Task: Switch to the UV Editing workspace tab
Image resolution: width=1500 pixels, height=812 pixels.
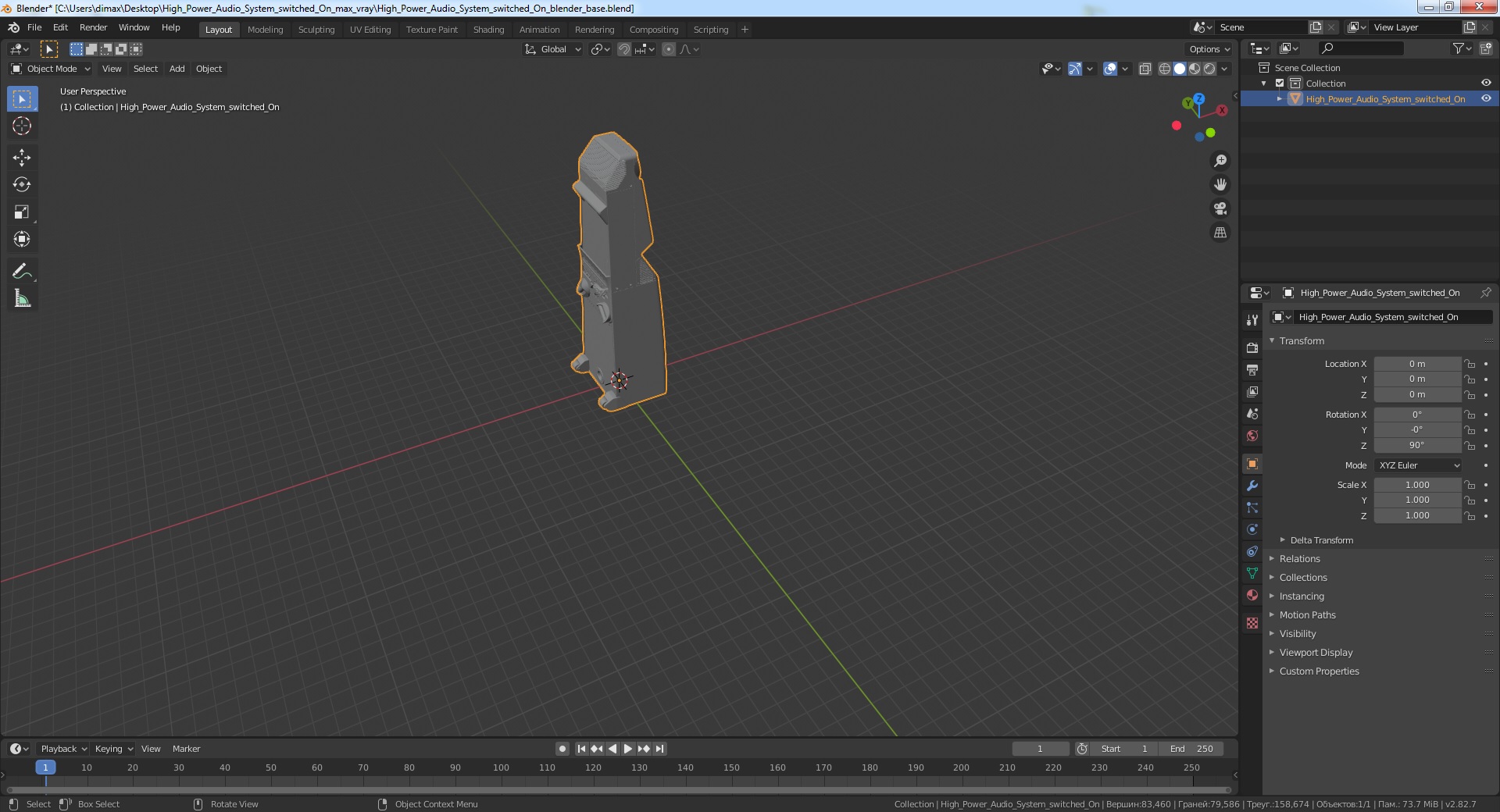Action: tap(370, 30)
